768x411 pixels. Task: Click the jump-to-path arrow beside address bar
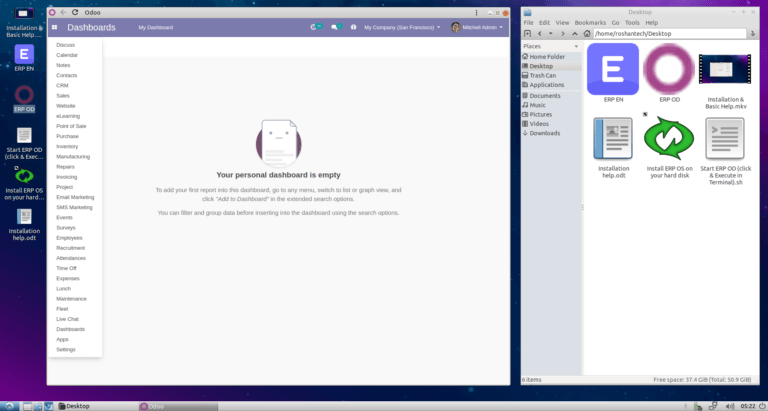pos(753,34)
